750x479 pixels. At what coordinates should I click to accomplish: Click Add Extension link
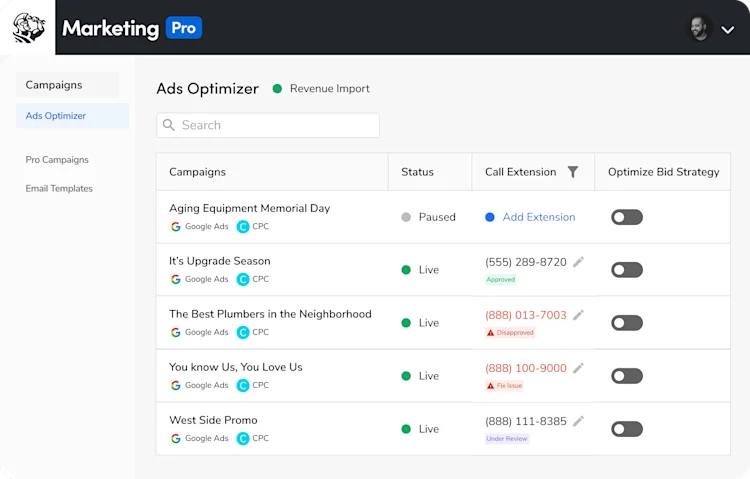(539, 217)
